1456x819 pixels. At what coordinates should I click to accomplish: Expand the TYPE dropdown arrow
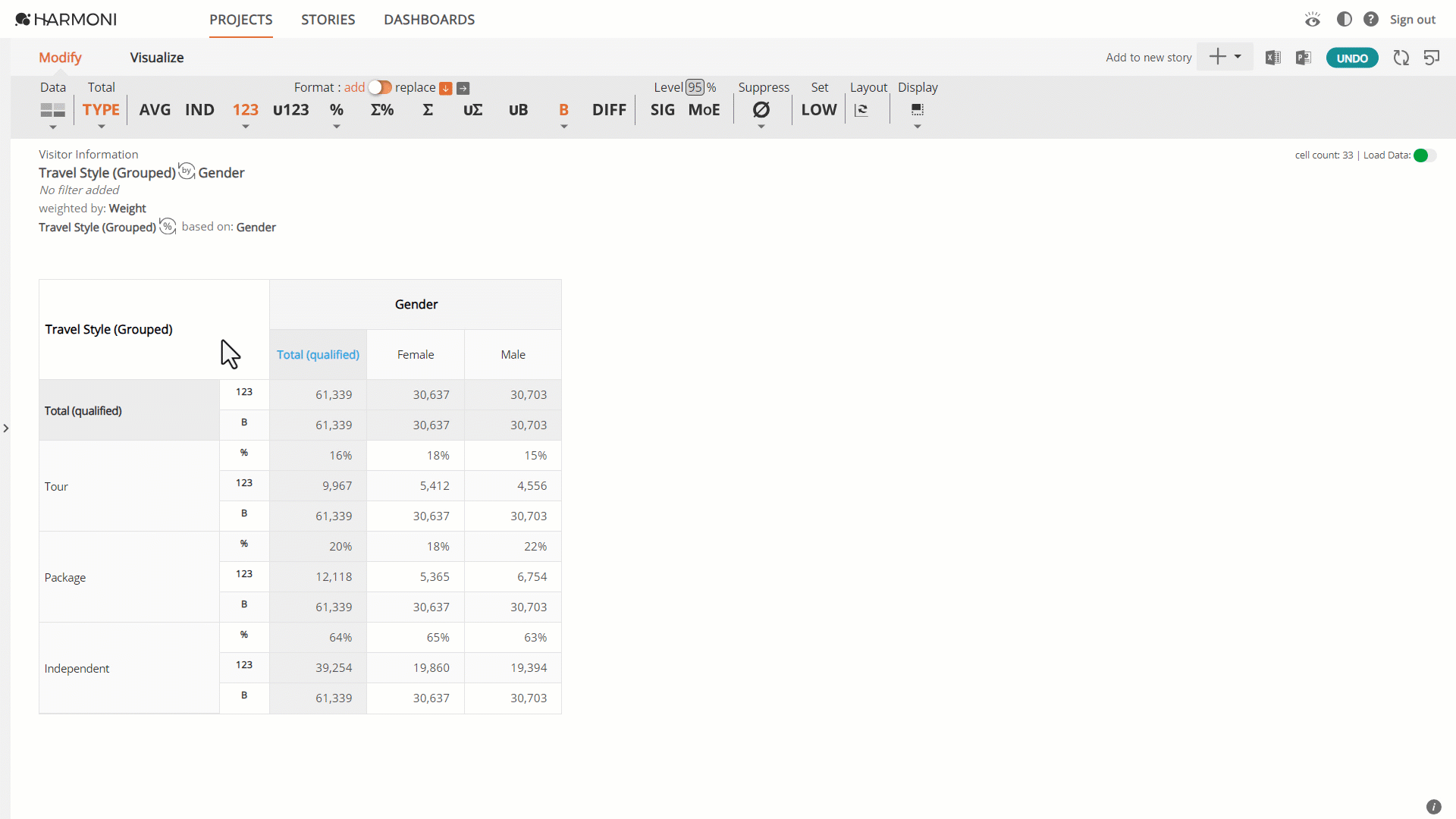click(102, 127)
